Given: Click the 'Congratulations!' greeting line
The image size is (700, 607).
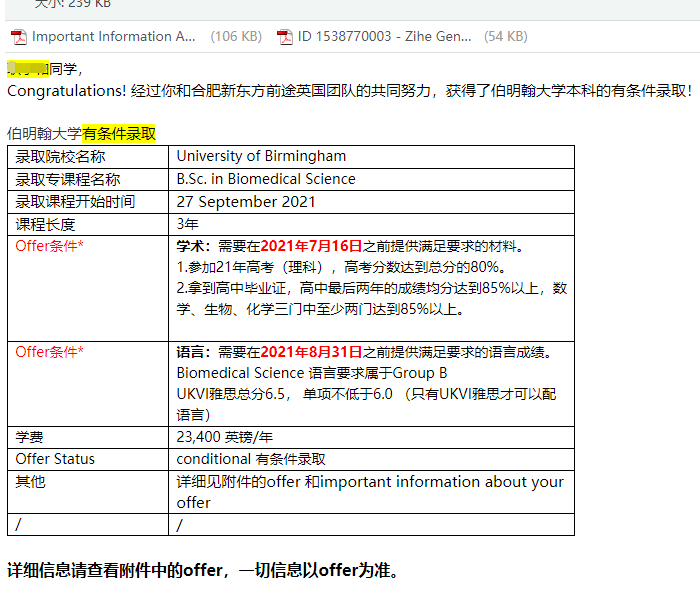Looking at the screenshot, I should pos(350,91).
